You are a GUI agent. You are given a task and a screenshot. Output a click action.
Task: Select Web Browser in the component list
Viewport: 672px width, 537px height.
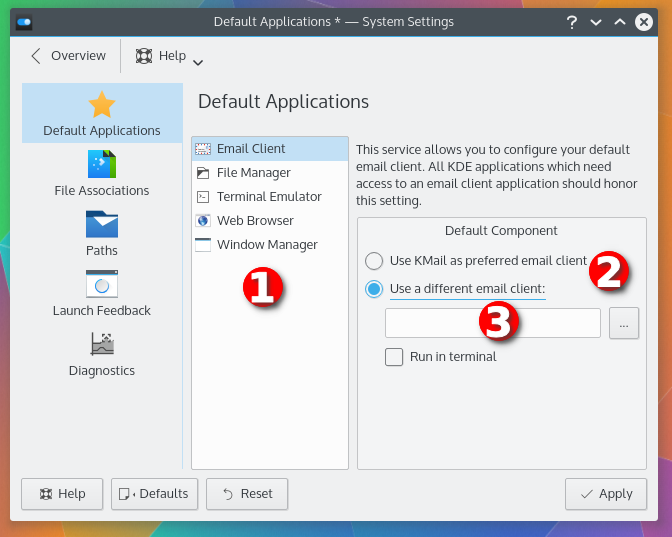coord(255,221)
